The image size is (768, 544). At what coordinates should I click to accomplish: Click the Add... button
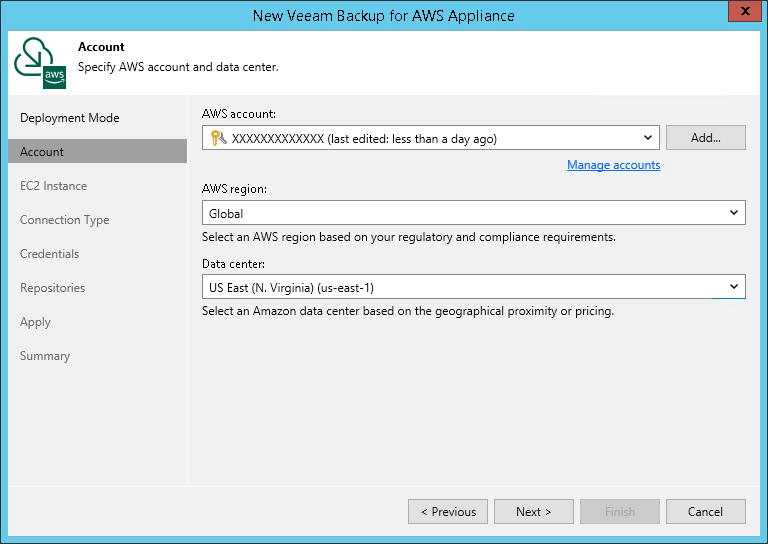705,138
